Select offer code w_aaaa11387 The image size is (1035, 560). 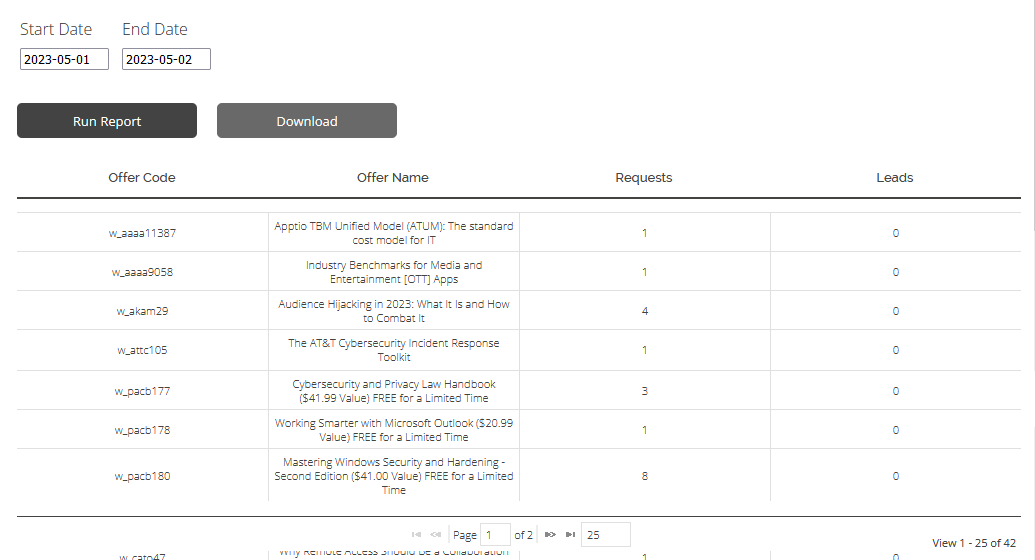[143, 232]
